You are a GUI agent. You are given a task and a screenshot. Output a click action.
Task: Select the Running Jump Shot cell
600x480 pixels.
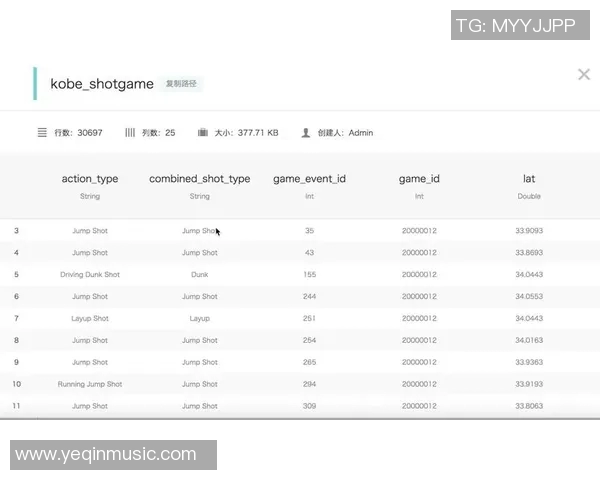pos(90,384)
